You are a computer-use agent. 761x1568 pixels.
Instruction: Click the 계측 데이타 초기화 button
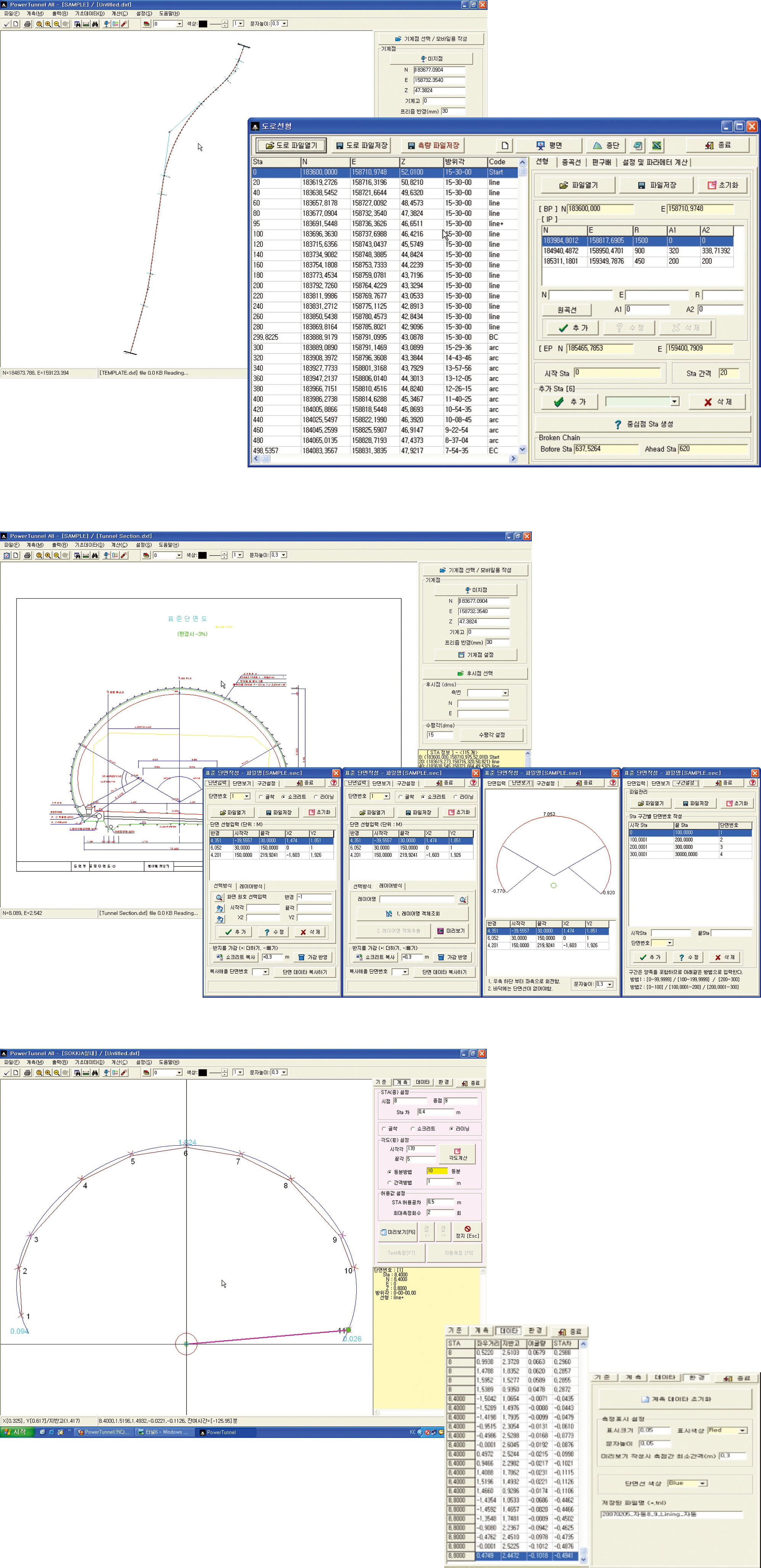click(x=676, y=1399)
